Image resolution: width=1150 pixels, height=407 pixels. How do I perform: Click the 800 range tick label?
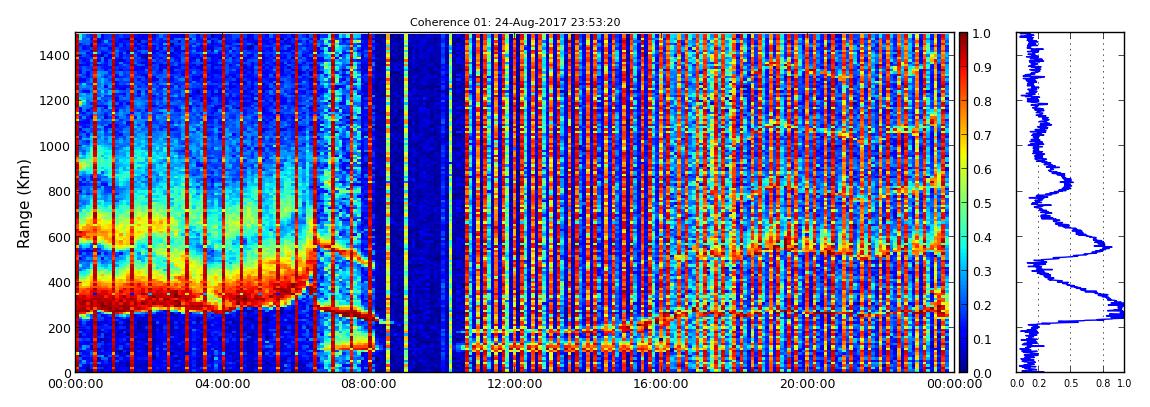coord(59,191)
